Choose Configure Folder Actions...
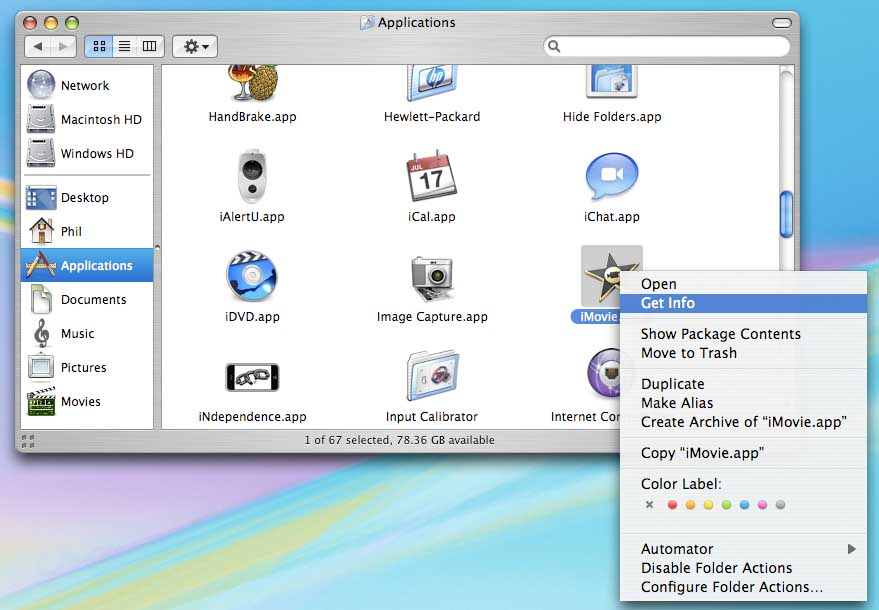The image size is (879, 610). pyautogui.click(x=743, y=587)
